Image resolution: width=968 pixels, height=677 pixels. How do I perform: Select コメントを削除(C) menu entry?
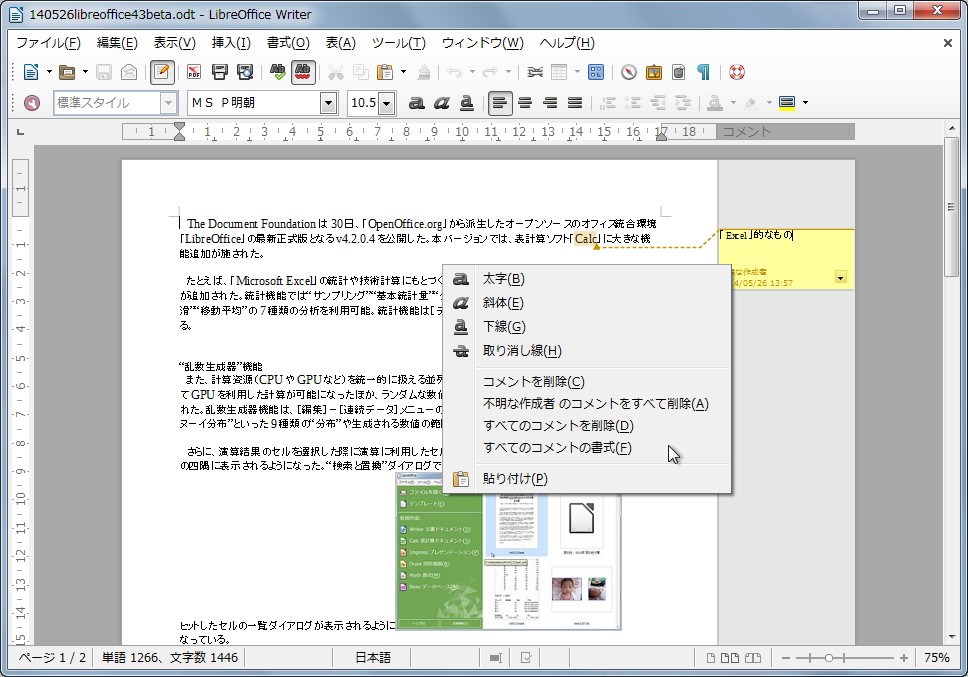587,381
